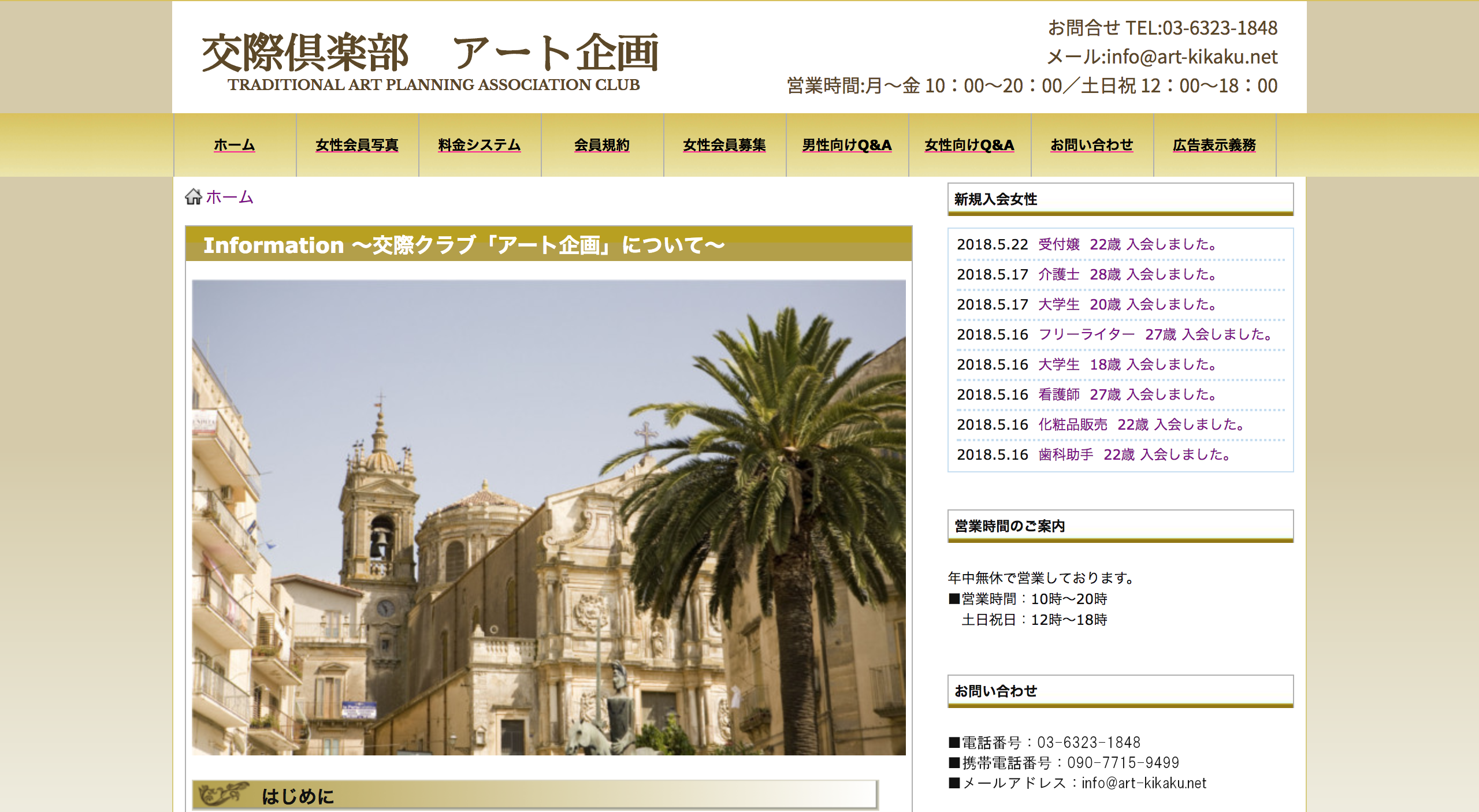The image size is (1479, 812).
Task: Open the ホーム navigation menu item
Action: tap(234, 145)
